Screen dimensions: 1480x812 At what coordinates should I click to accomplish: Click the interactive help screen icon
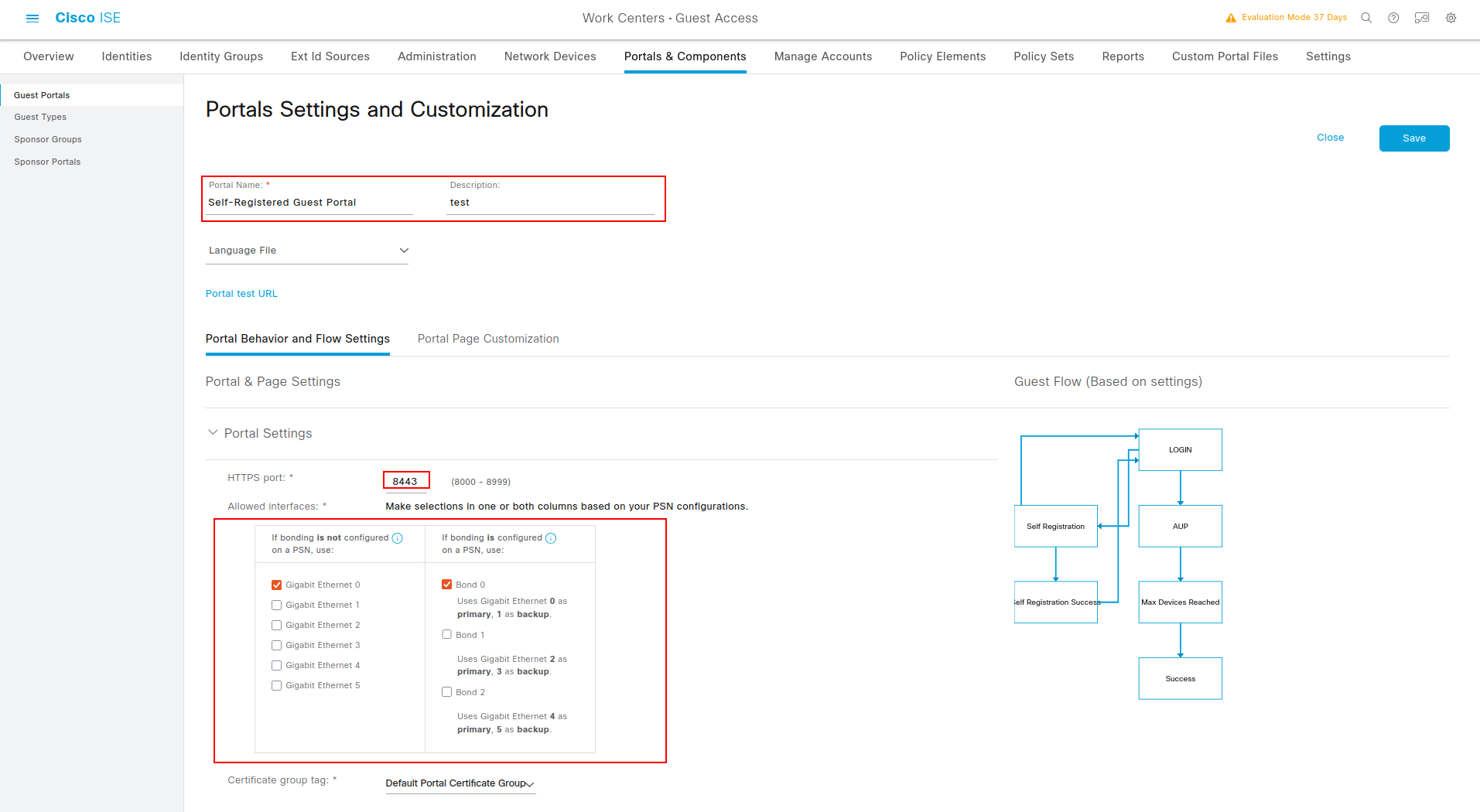click(x=1422, y=18)
